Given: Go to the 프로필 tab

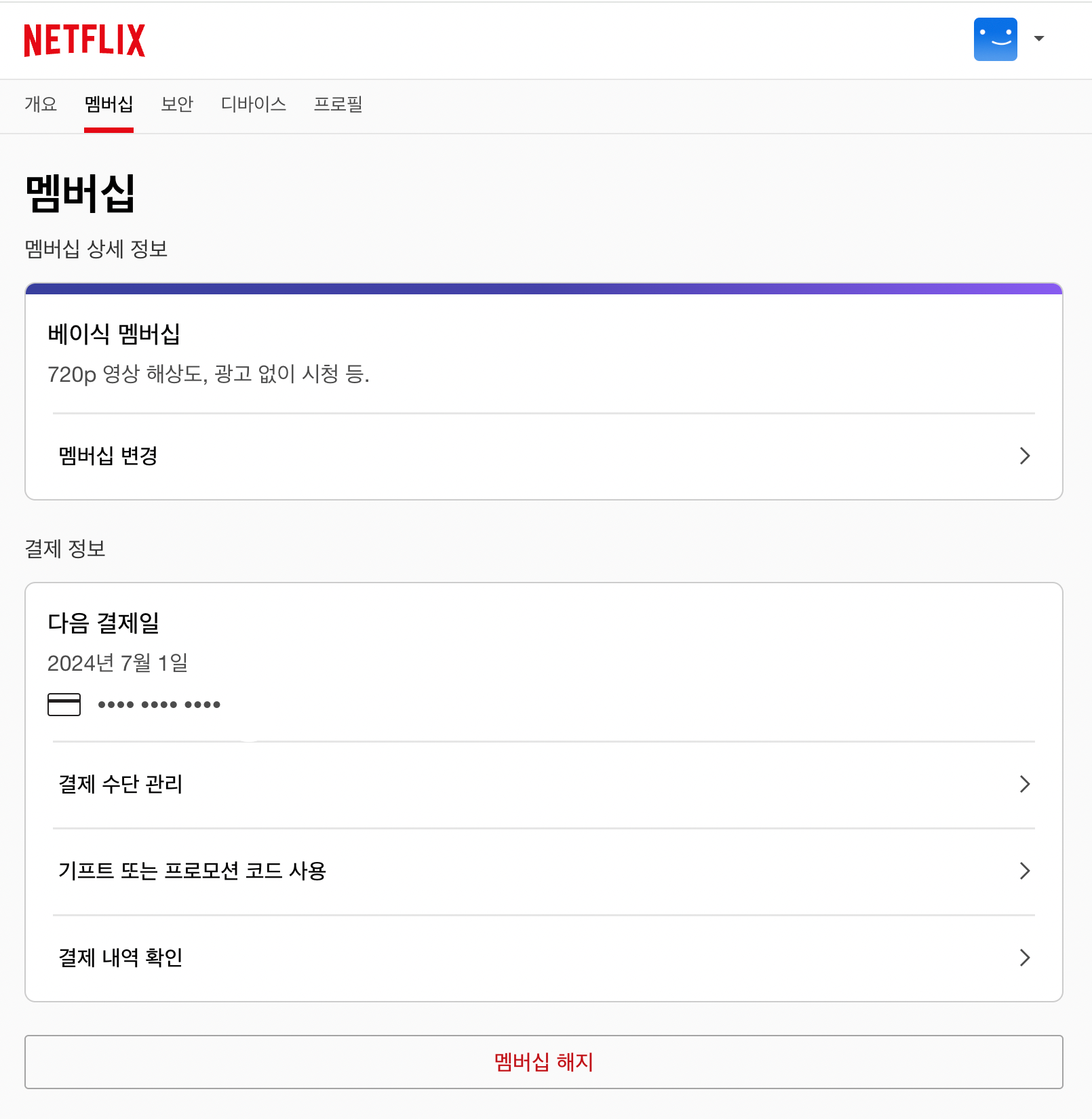Looking at the screenshot, I should (338, 104).
